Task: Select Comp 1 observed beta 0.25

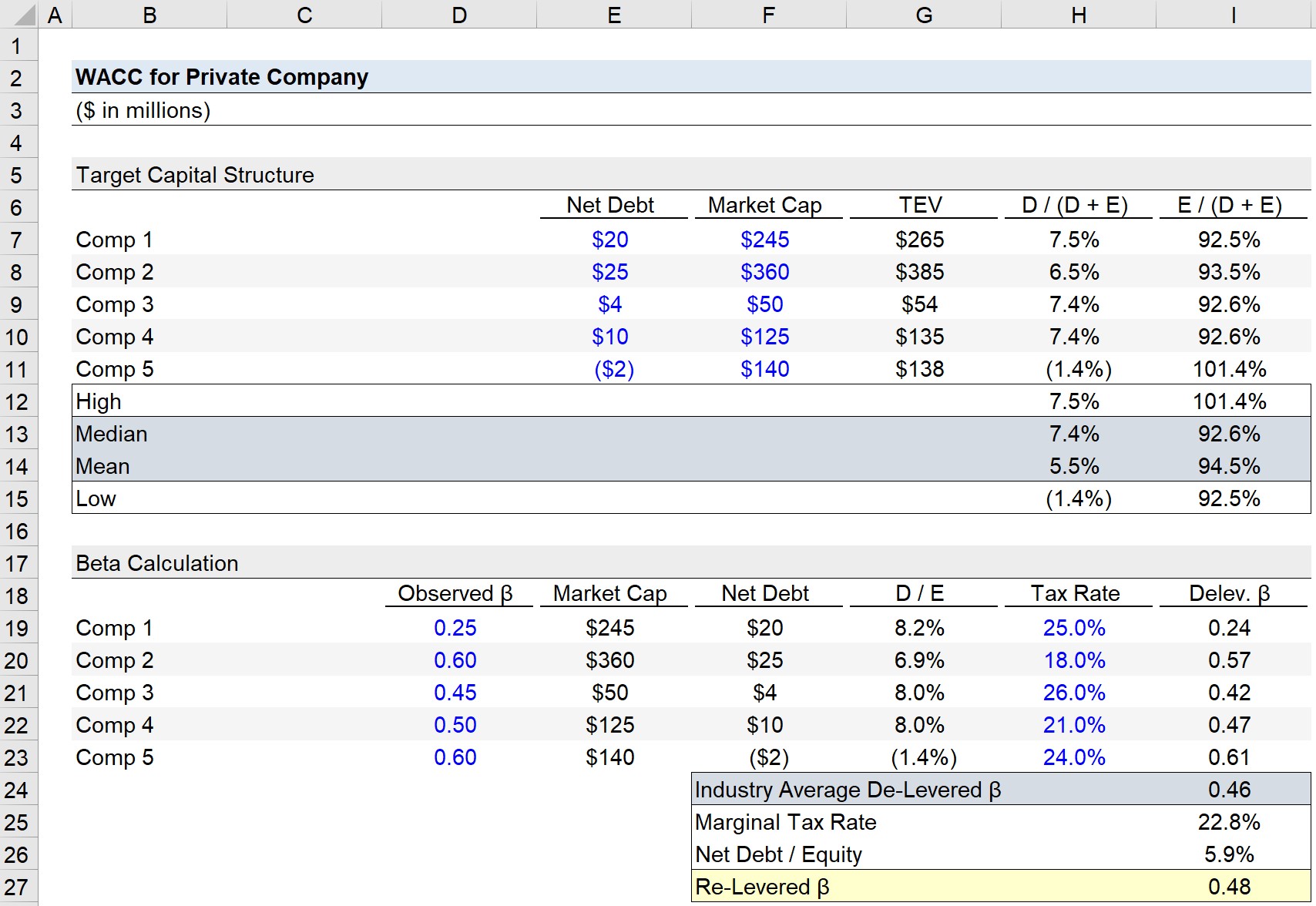Action: pos(455,628)
